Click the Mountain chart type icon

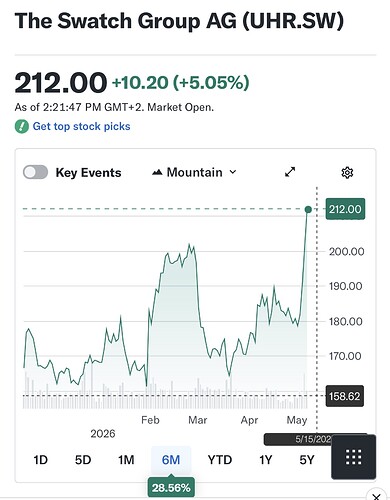(157, 172)
